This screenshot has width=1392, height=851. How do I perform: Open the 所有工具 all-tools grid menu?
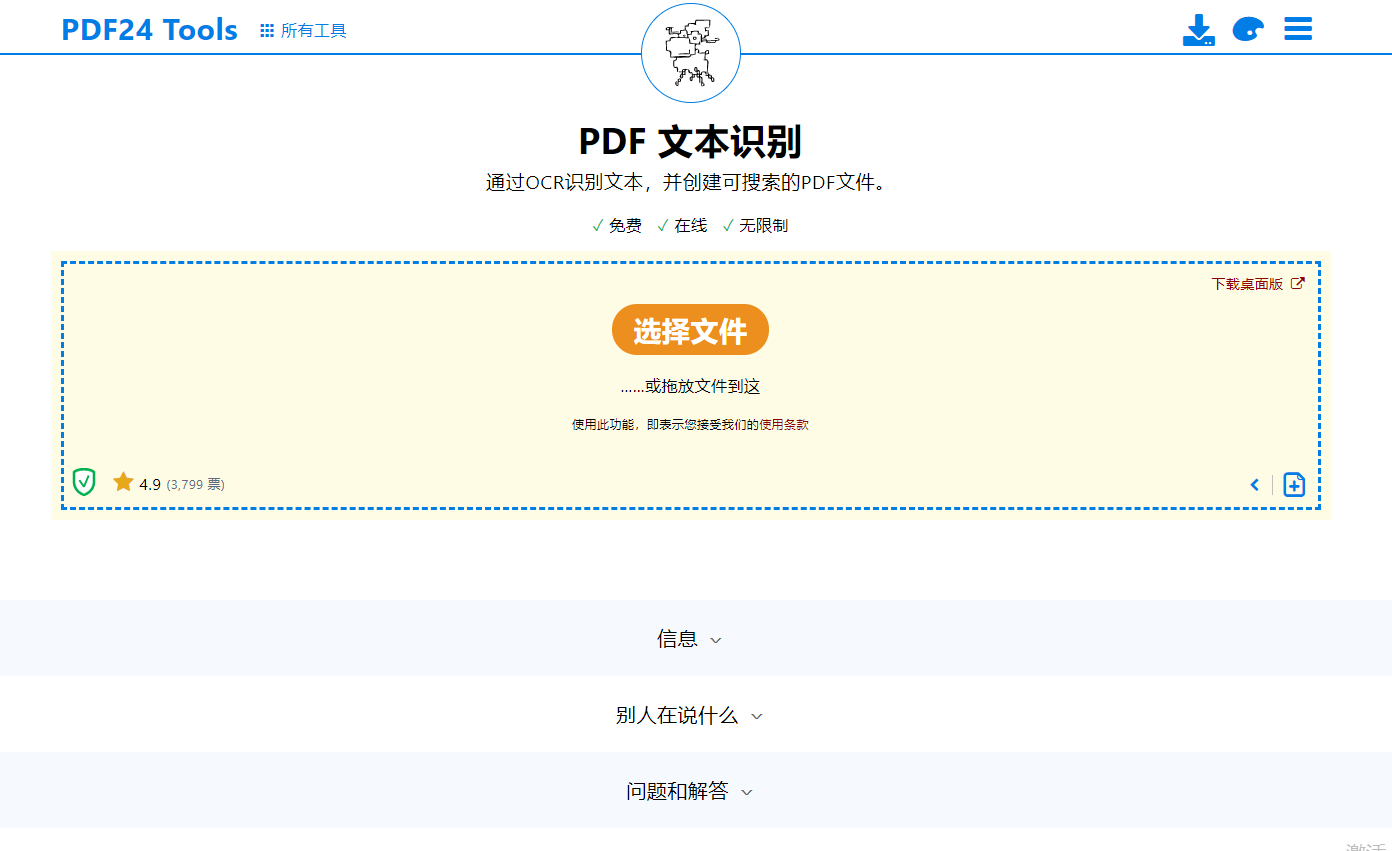[303, 31]
